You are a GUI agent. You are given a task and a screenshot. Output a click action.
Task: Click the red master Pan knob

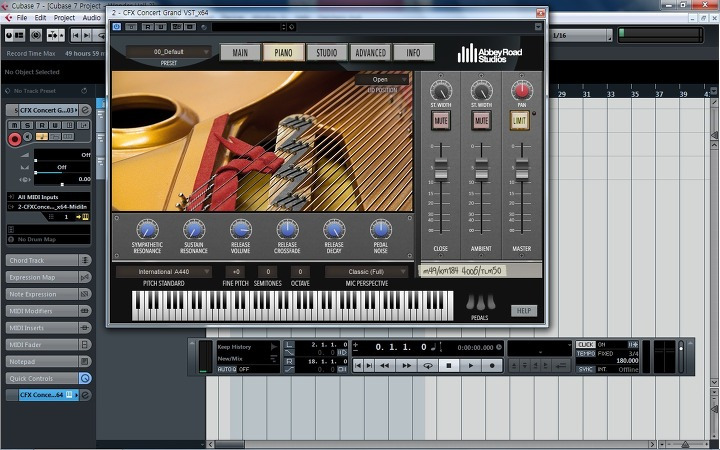coord(522,90)
